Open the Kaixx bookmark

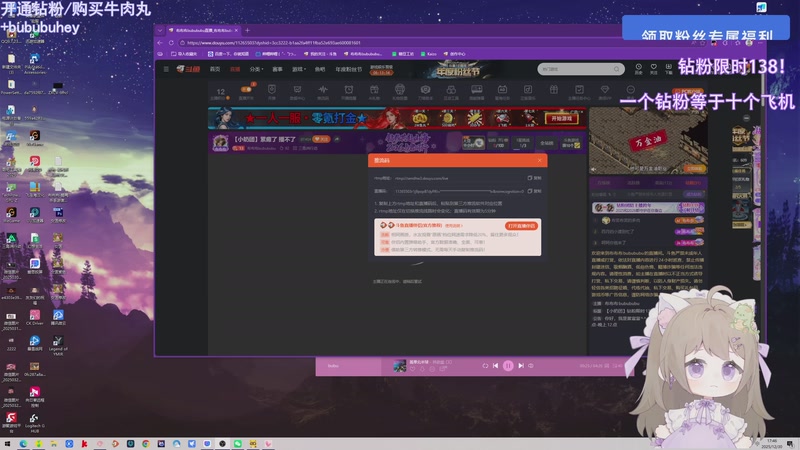coord(429,54)
